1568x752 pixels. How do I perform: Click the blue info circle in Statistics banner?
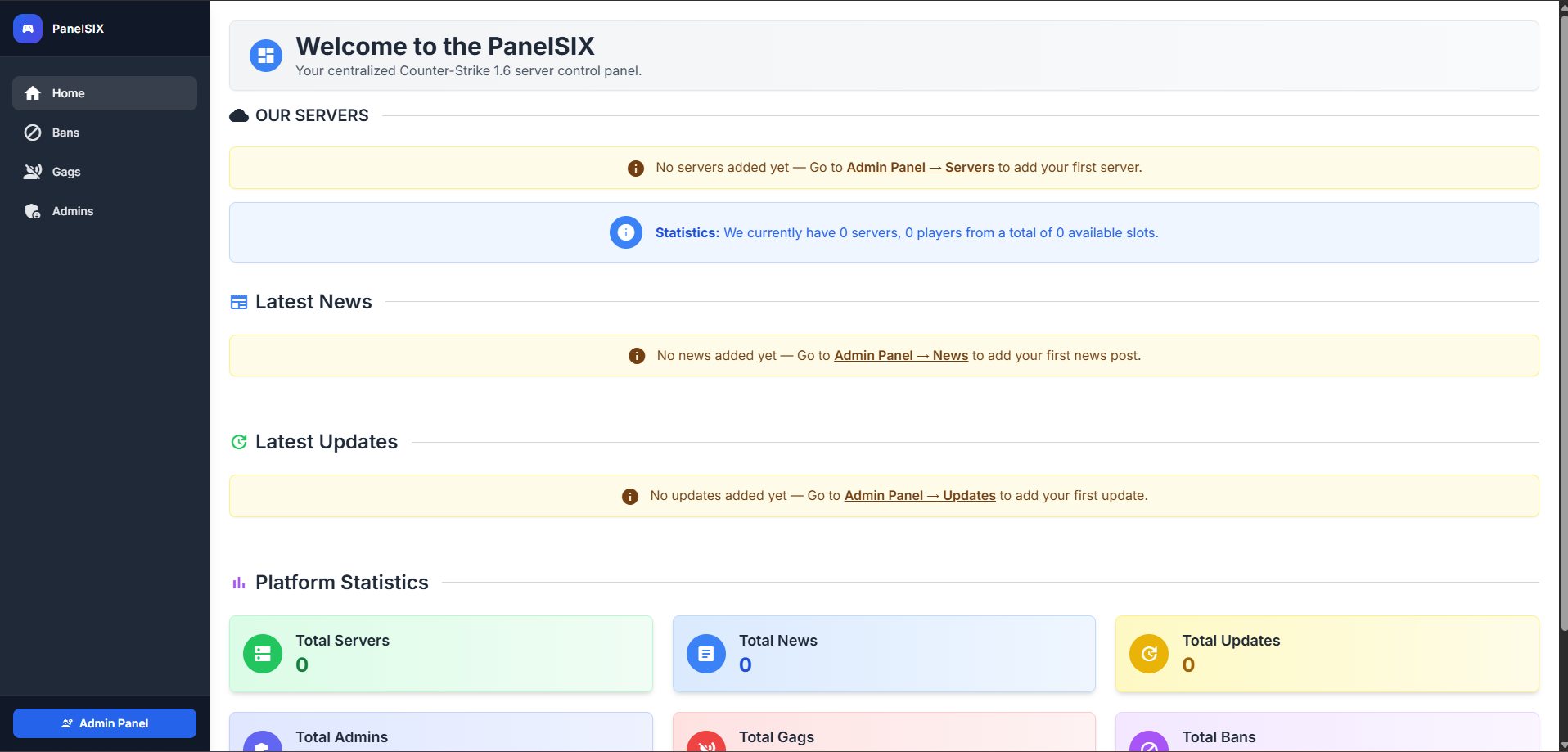pos(625,232)
